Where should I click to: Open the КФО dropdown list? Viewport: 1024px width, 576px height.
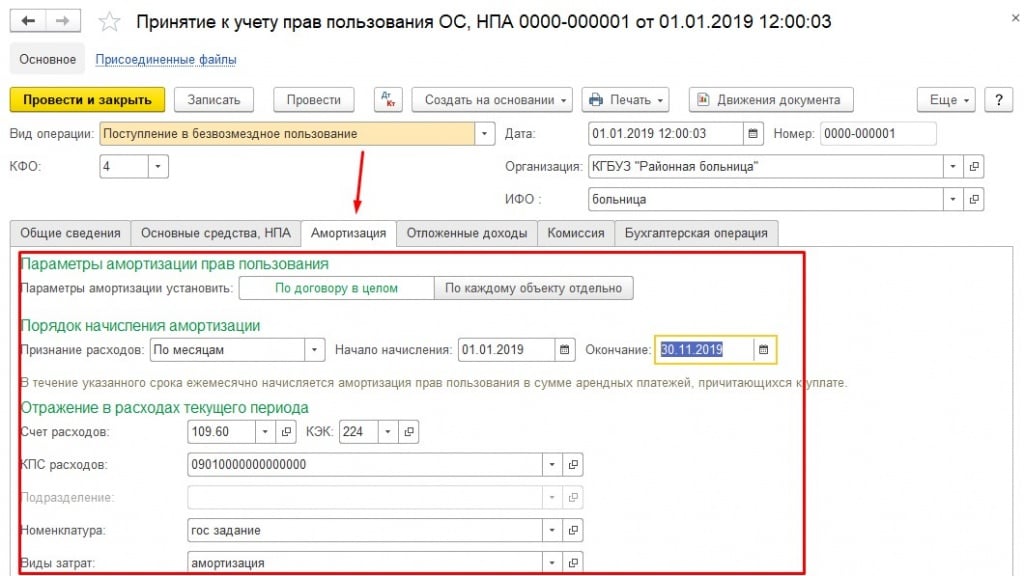coord(158,167)
